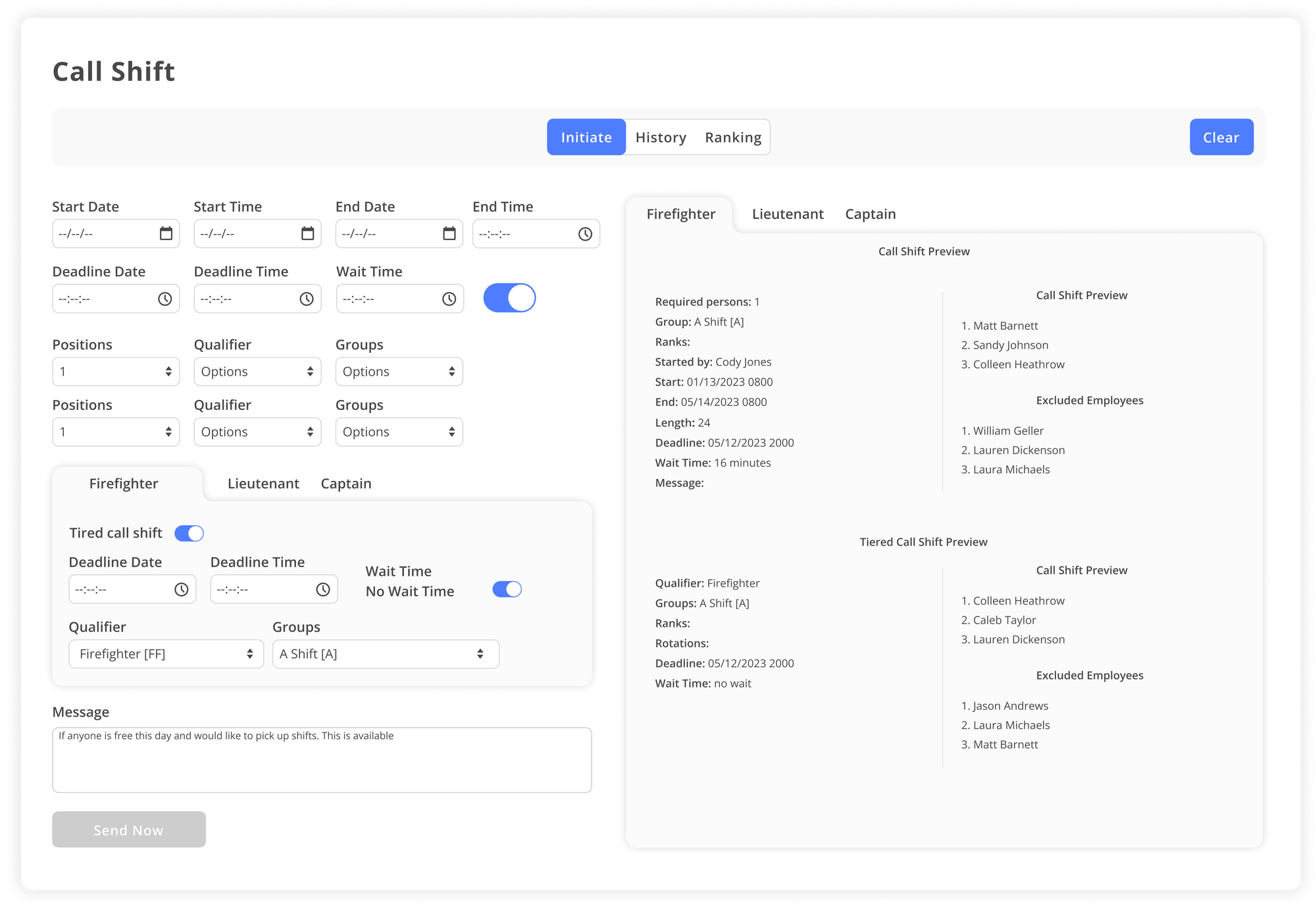Open the Deadline Date clock picker

166,298
